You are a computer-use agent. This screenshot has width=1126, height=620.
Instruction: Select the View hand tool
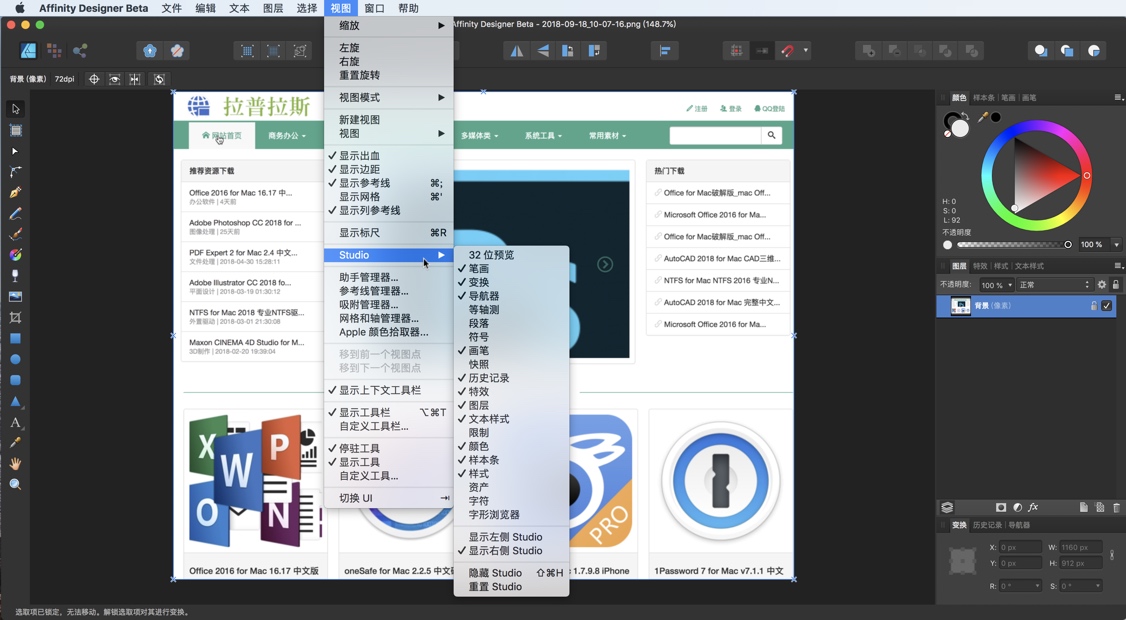click(x=15, y=464)
